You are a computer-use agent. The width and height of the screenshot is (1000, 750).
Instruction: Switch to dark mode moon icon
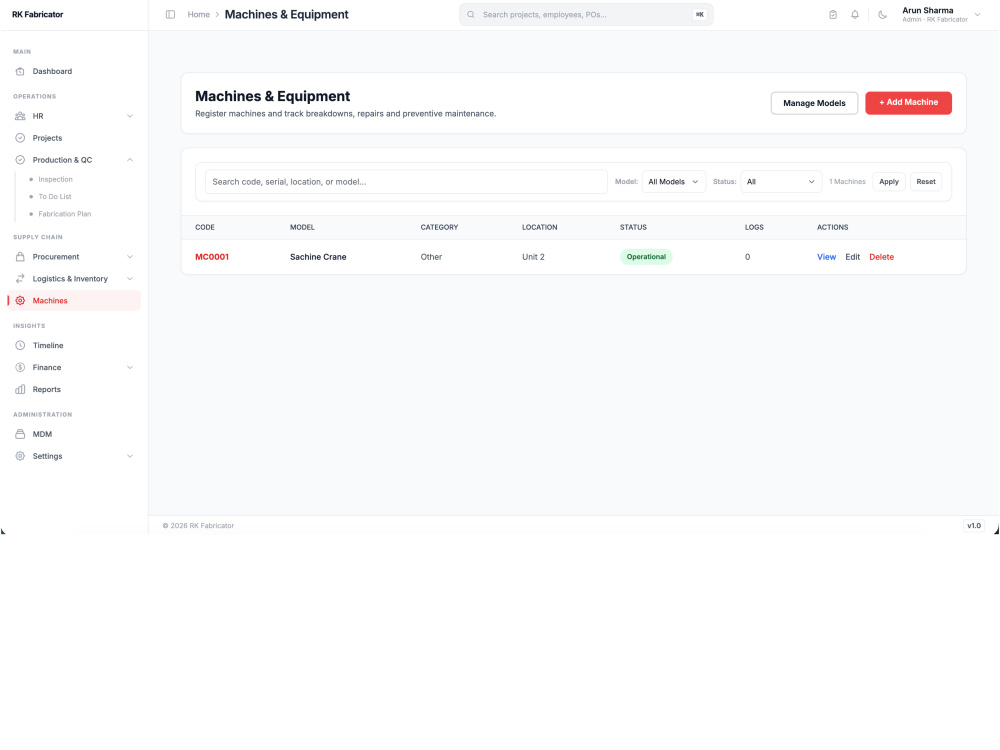click(883, 15)
